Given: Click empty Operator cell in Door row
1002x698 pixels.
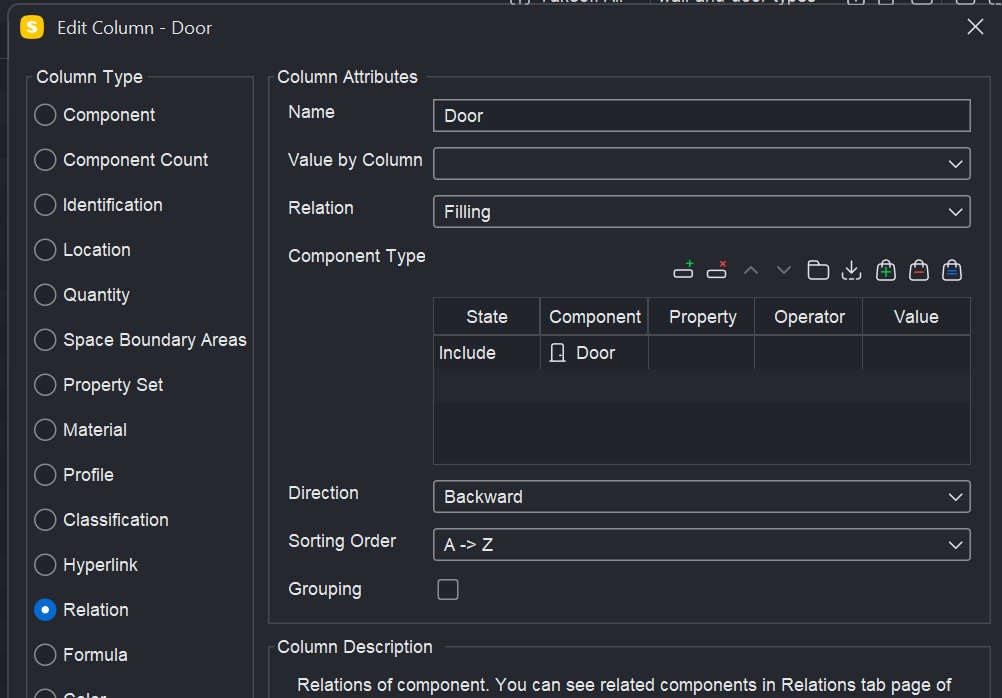Looking at the screenshot, I should [809, 353].
